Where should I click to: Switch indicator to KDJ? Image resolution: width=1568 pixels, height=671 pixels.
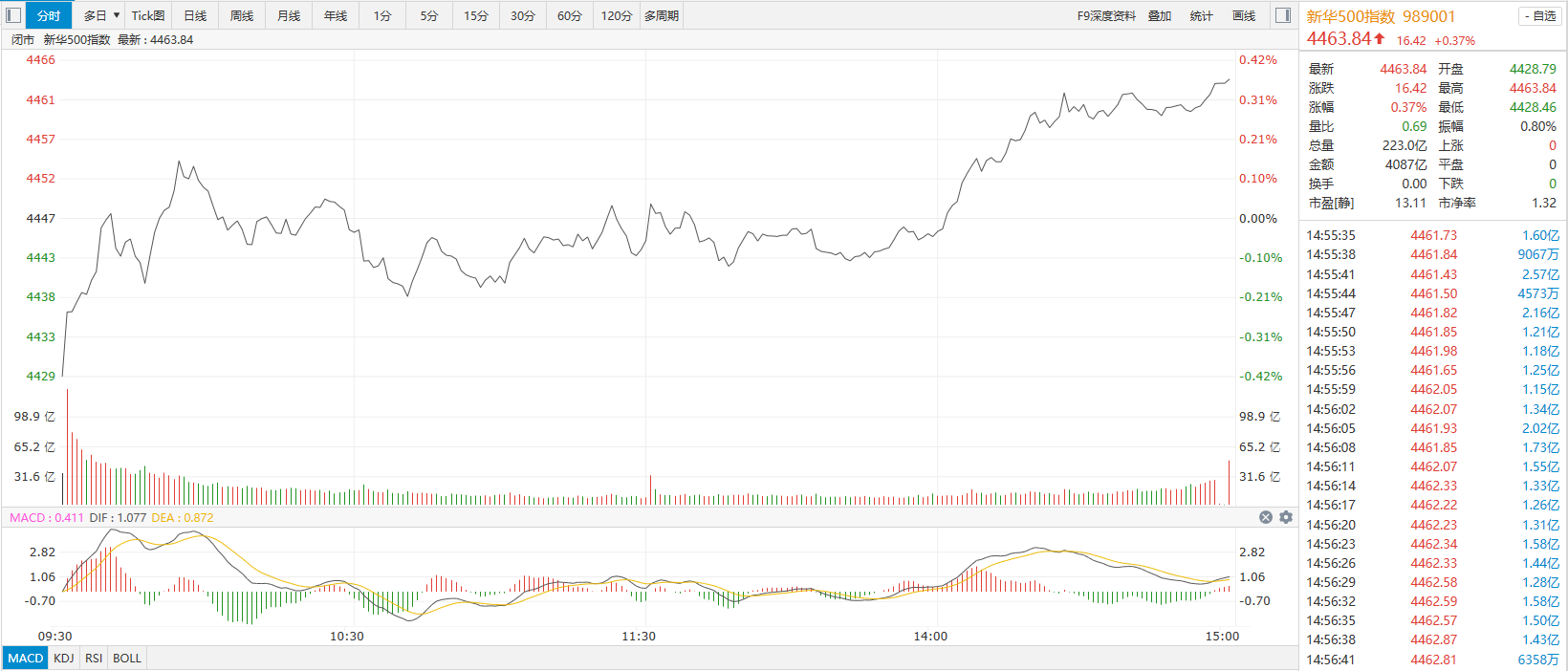click(x=64, y=658)
